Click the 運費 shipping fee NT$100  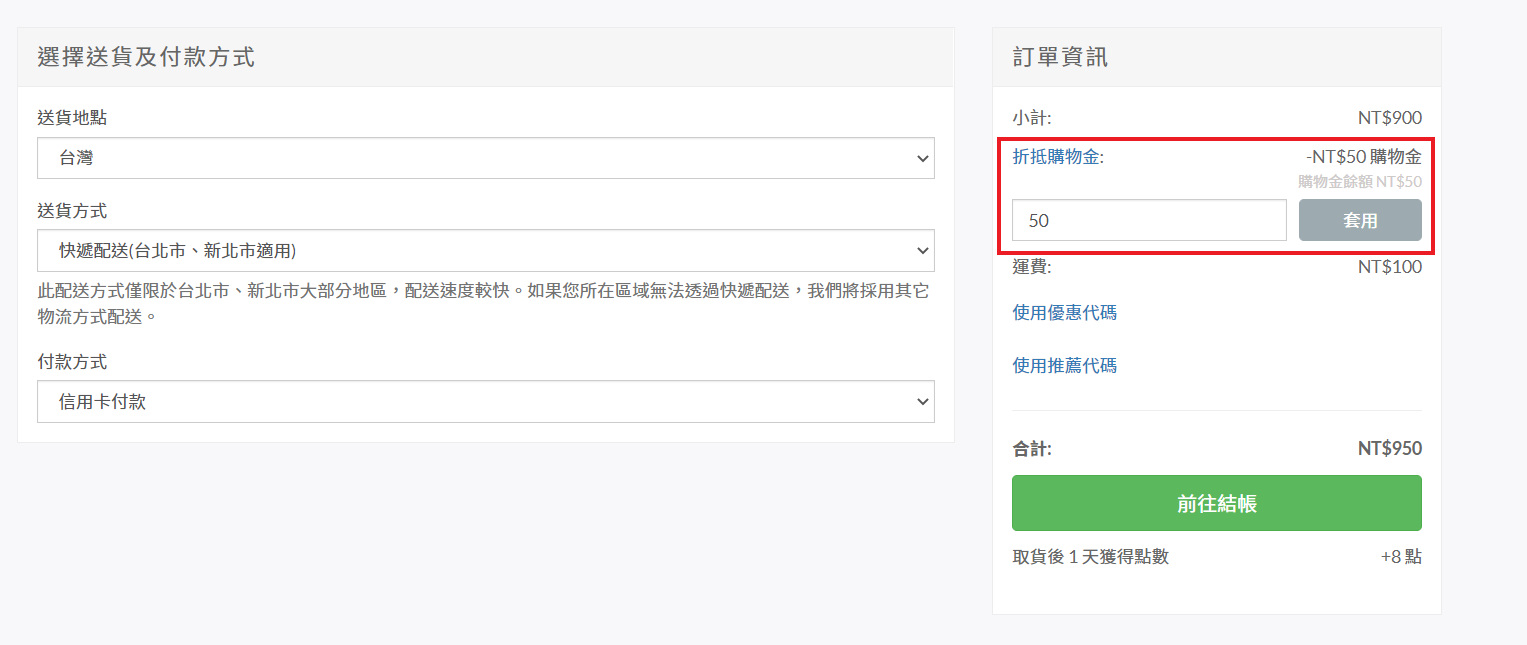[x=1389, y=267]
